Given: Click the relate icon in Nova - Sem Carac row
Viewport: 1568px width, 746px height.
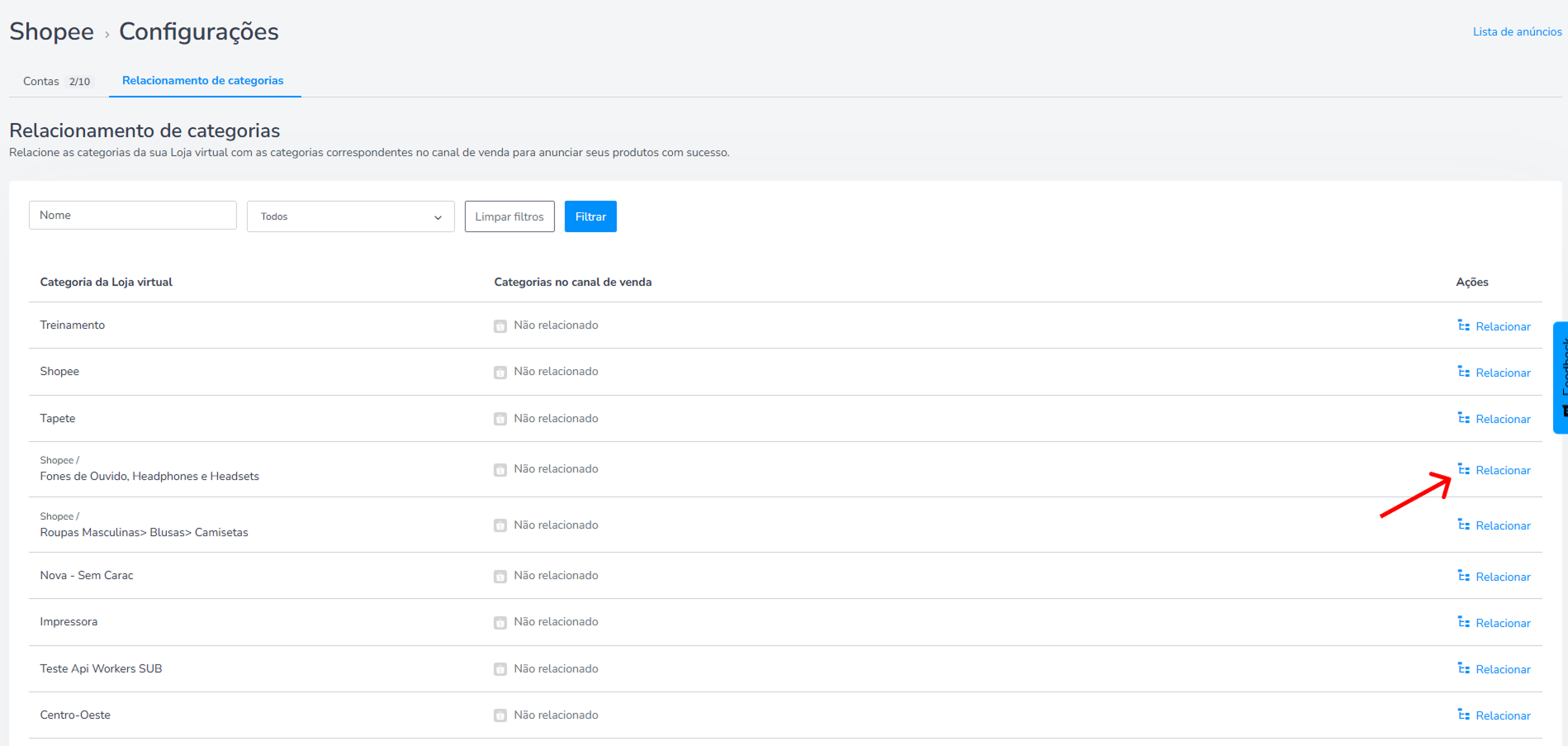Looking at the screenshot, I should (1463, 576).
